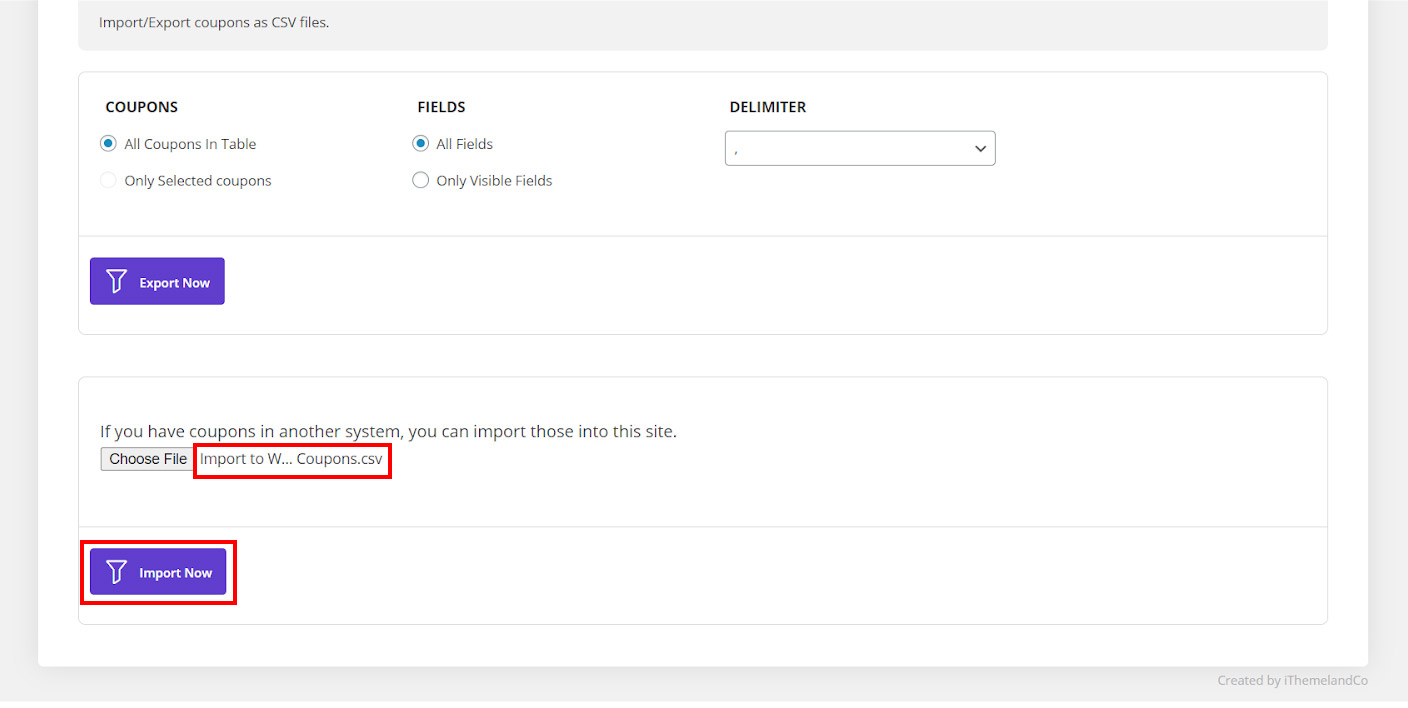The width and height of the screenshot is (1408, 708).
Task: Click the funnel icon on Import Now
Action: [x=117, y=571]
